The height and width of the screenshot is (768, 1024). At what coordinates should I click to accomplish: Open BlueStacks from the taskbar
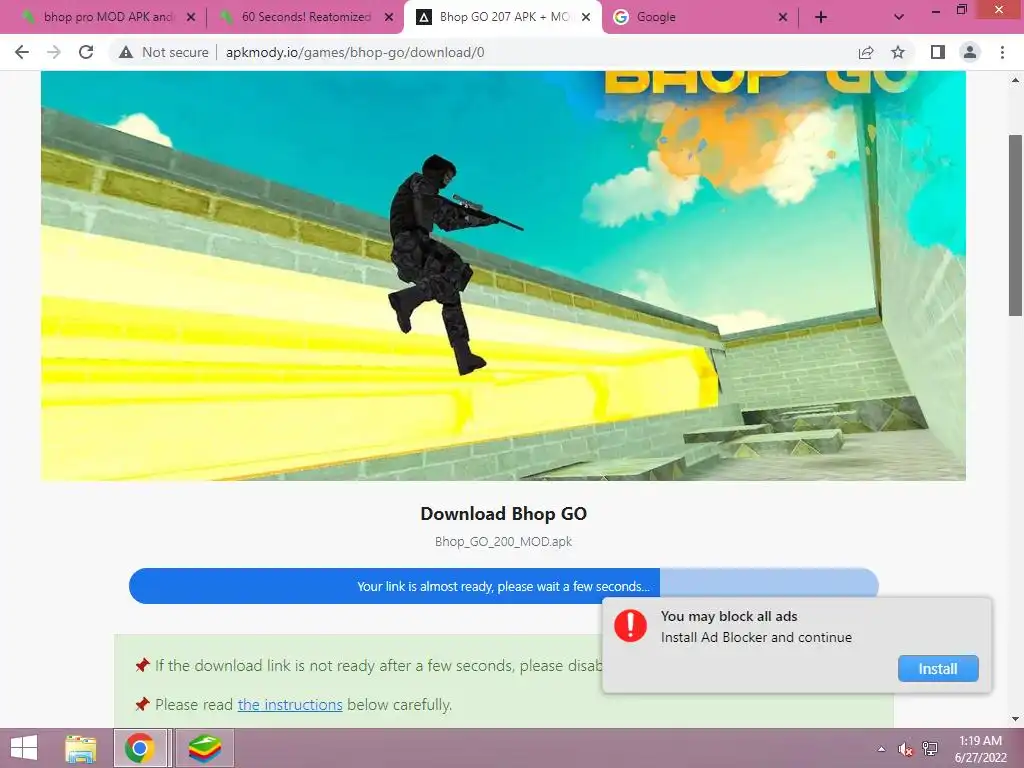(x=205, y=748)
